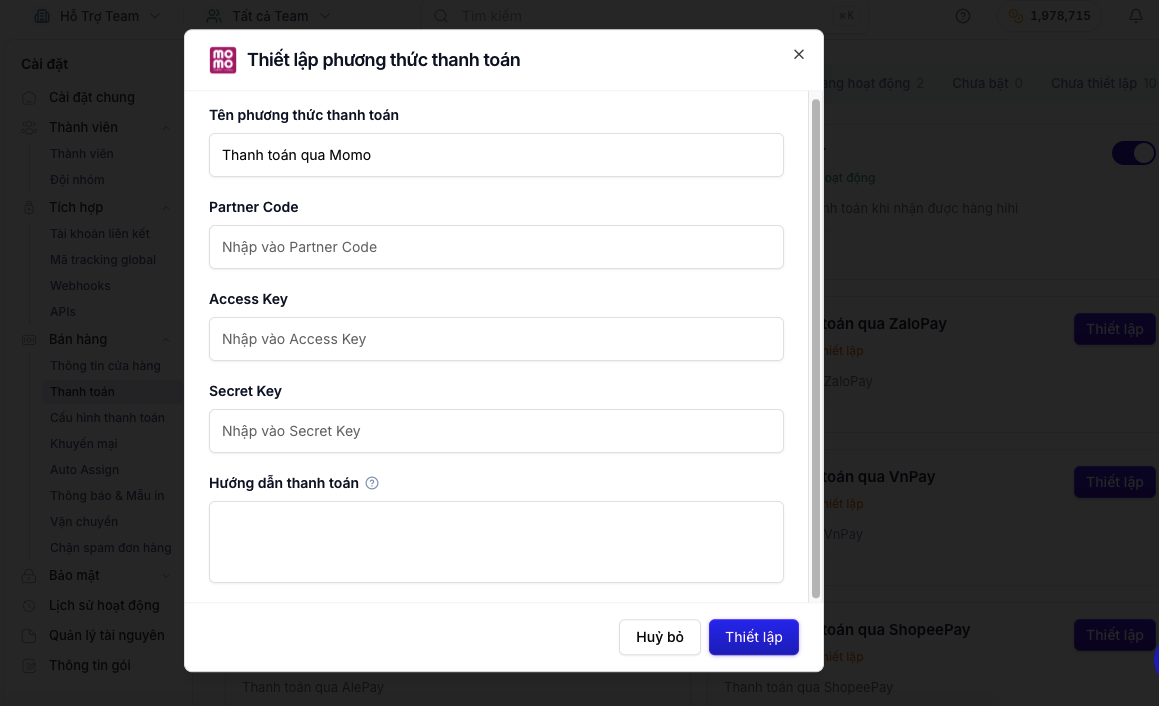Click the help icon next to Hướng dẫn thanh toán

(372, 483)
